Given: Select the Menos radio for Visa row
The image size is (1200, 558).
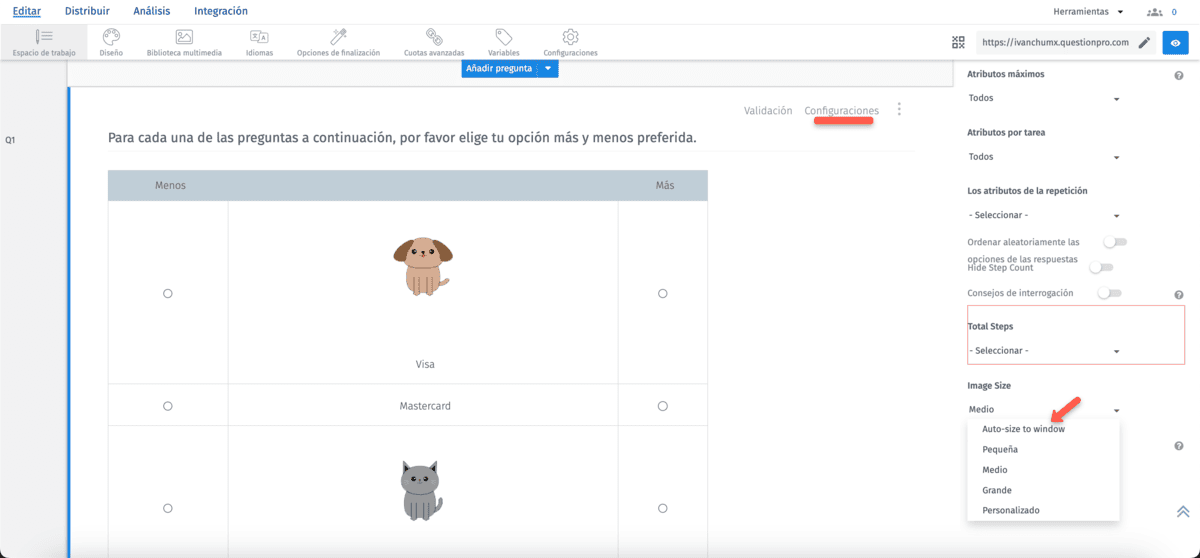Looking at the screenshot, I should 168,294.
